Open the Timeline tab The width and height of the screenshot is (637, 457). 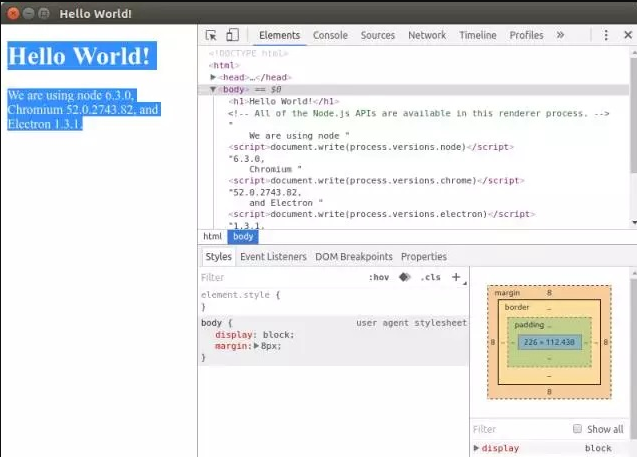[478, 35]
